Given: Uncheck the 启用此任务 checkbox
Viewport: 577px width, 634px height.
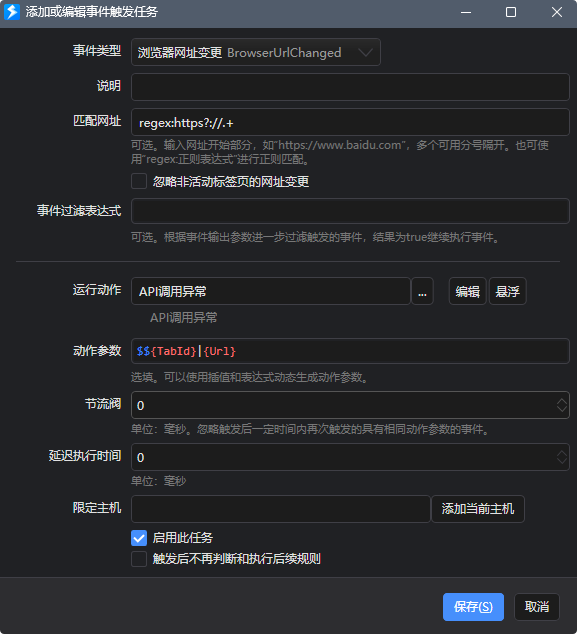Looking at the screenshot, I should pyautogui.click(x=139, y=538).
